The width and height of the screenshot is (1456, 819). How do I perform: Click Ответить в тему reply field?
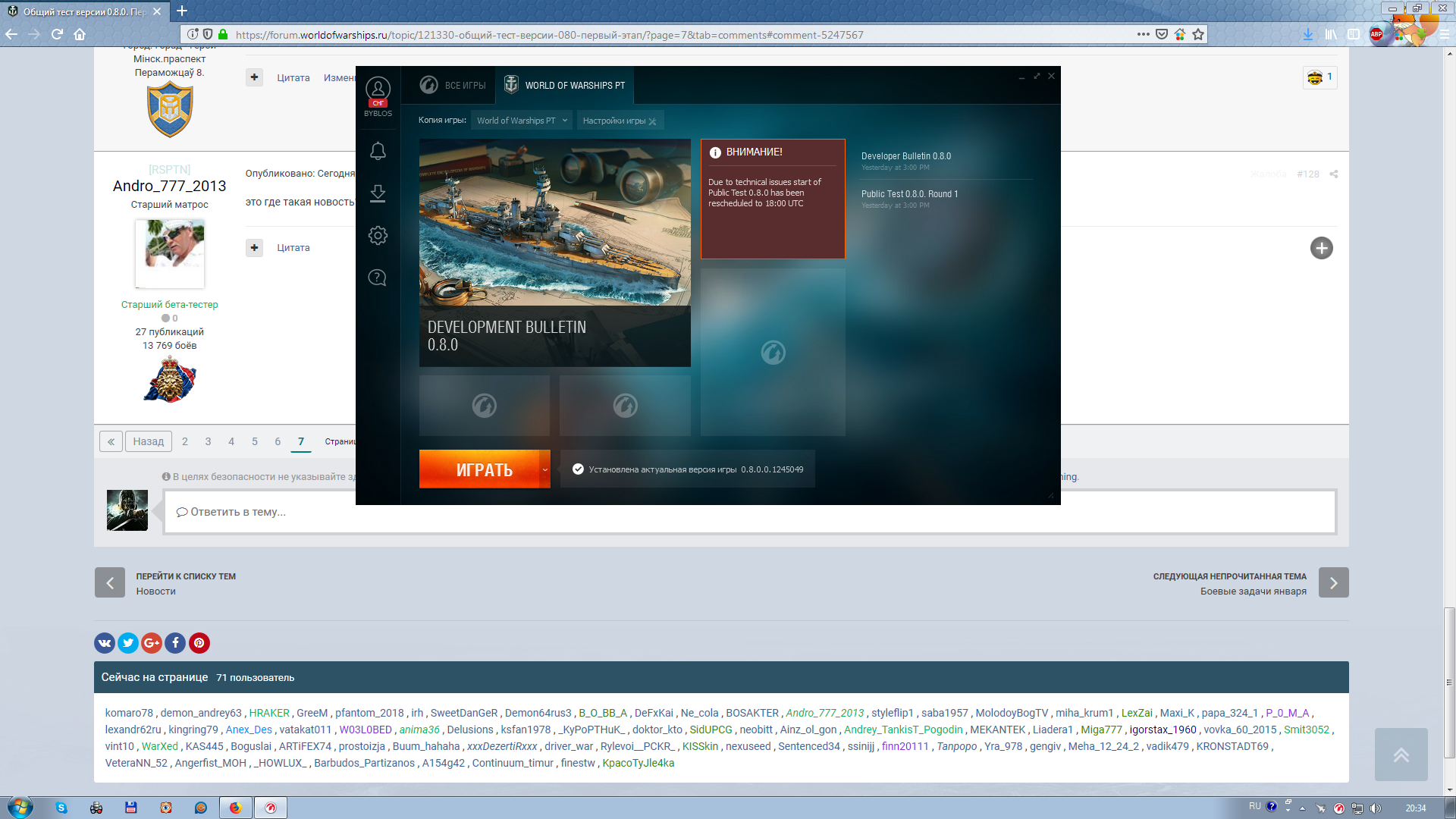749,512
